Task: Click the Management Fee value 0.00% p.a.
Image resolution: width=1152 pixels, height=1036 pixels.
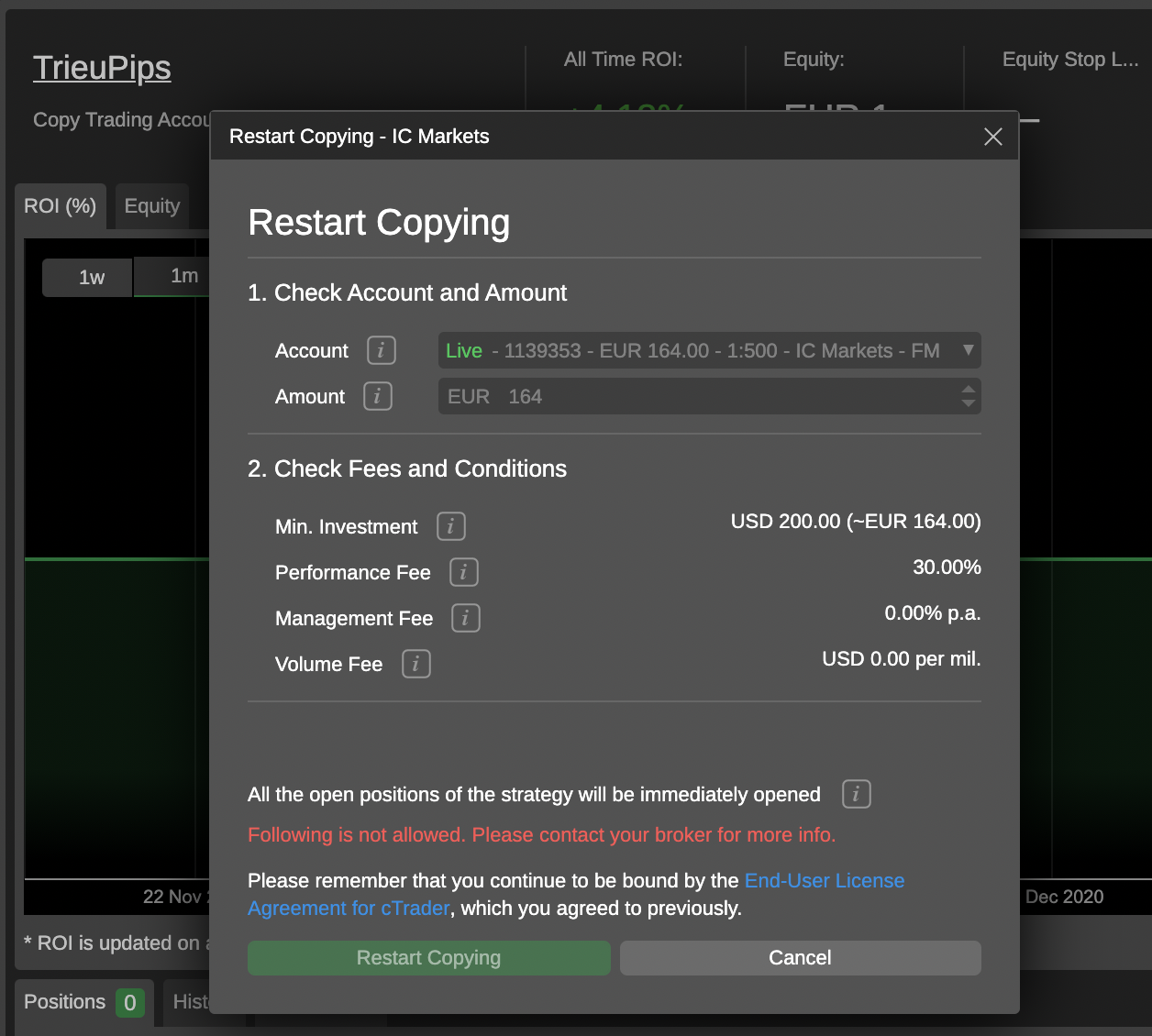Action: [x=933, y=613]
